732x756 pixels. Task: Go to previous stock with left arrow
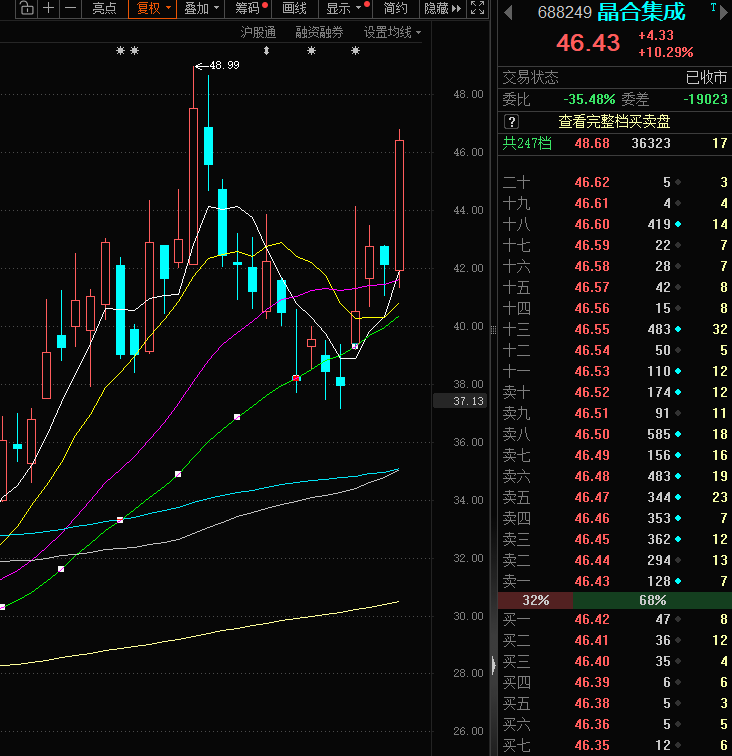507,12
